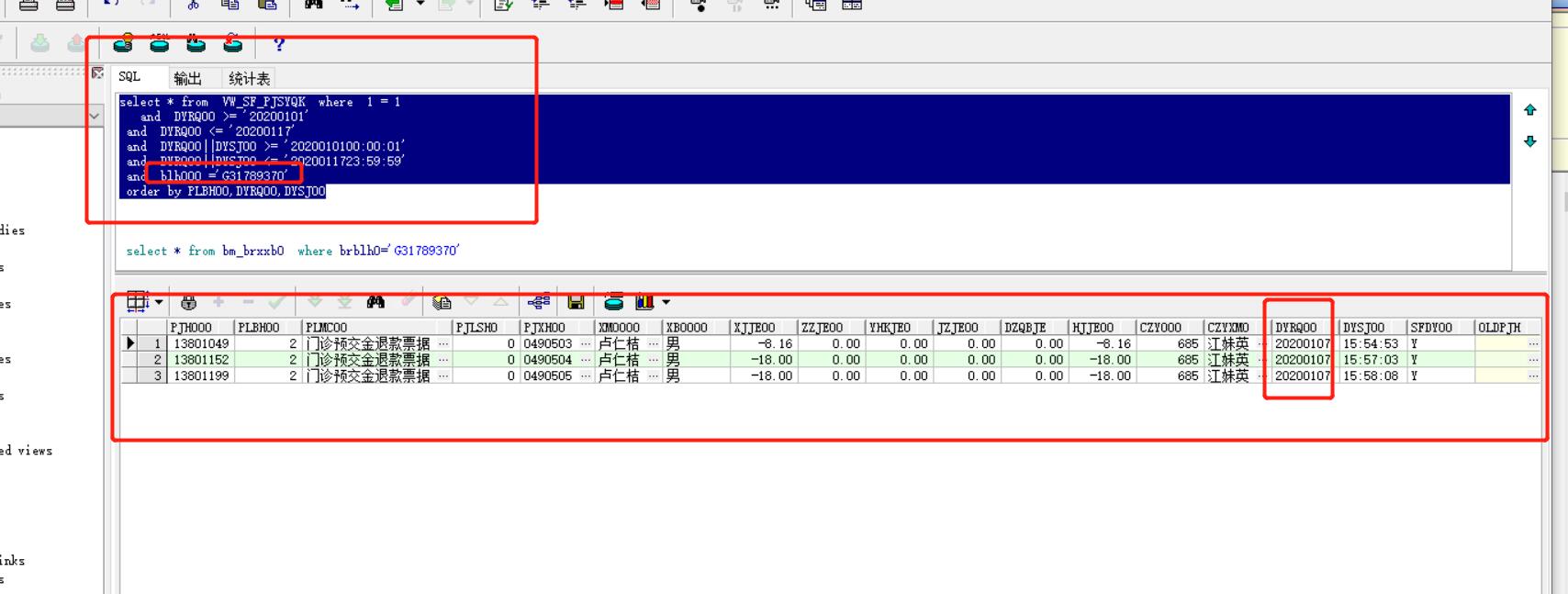Click the ellipsis button in row 3 XM0000 cell
Viewport: 1568px width, 594px height.
[x=654, y=376]
